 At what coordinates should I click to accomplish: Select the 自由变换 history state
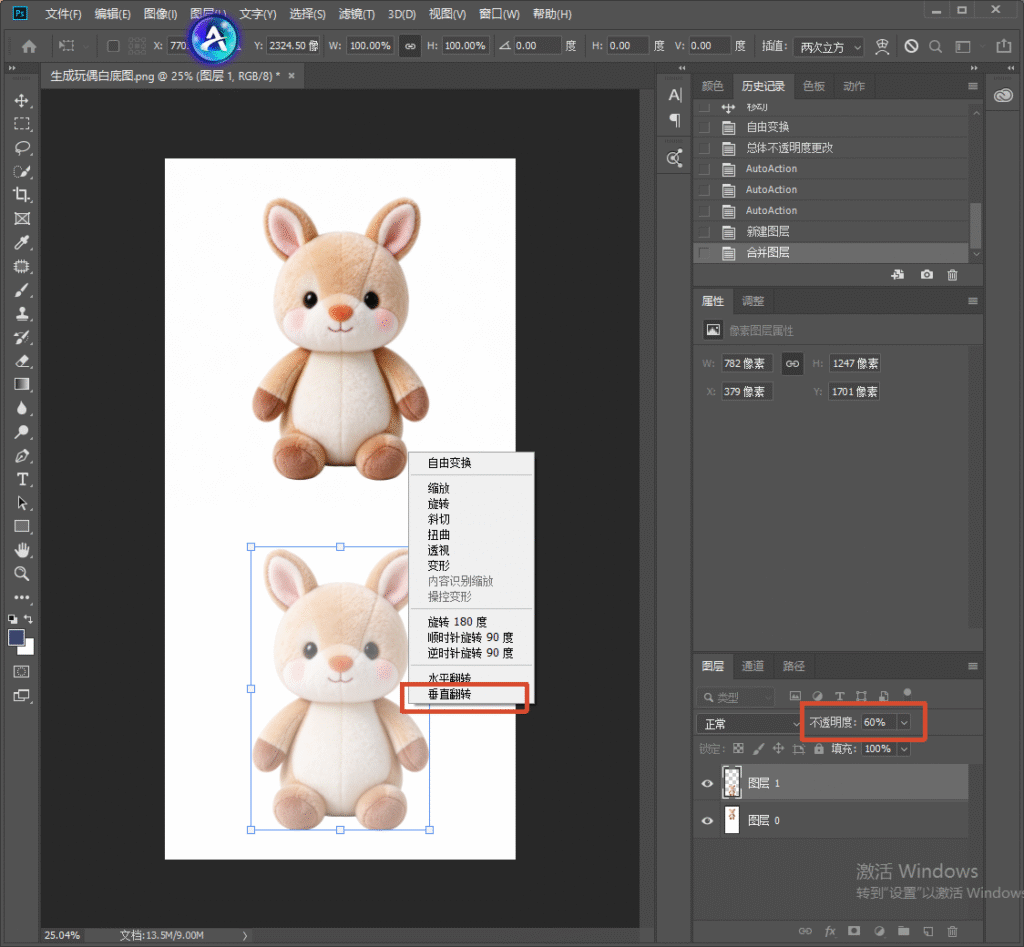point(831,127)
